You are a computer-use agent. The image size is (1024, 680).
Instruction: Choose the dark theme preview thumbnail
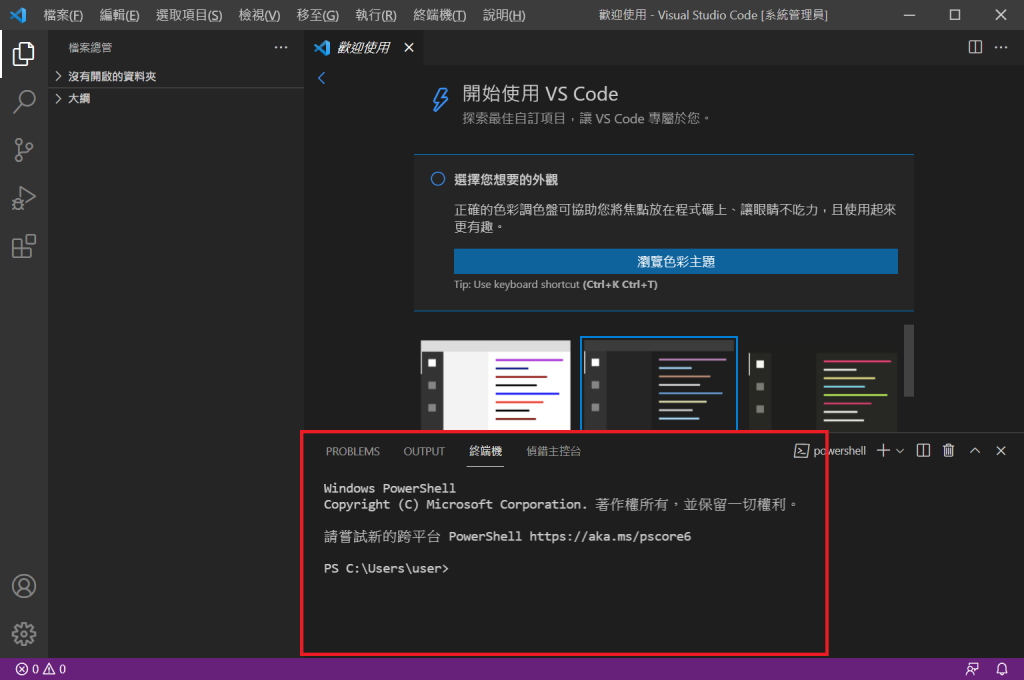[x=659, y=384]
